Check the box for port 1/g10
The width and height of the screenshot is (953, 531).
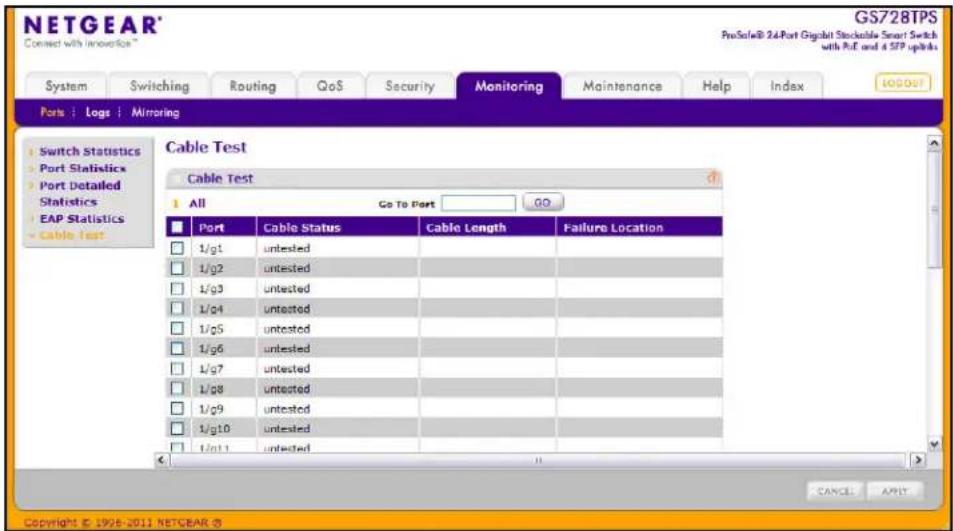coord(177,429)
